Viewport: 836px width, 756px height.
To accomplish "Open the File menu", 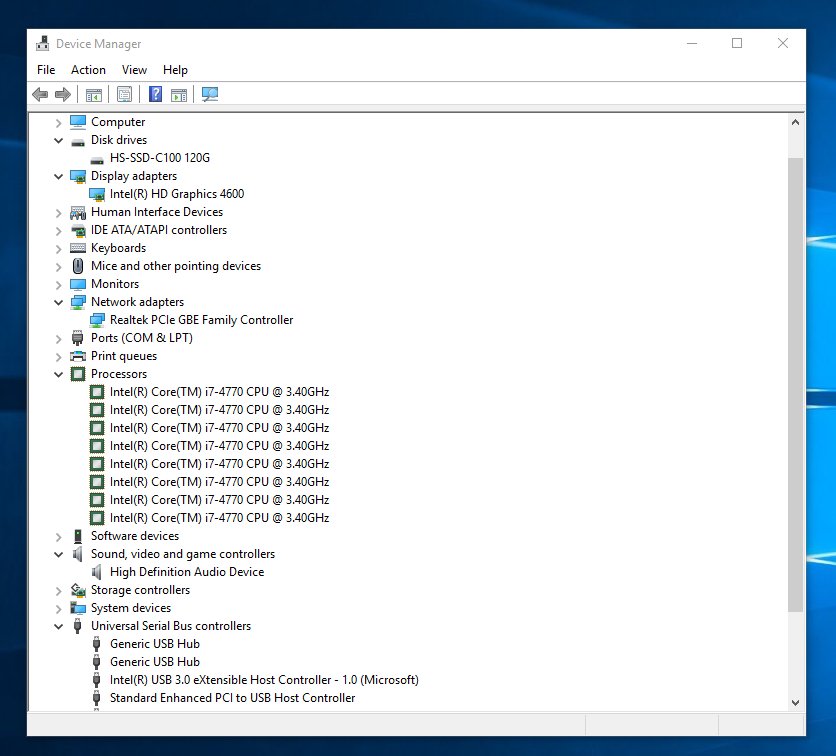I will [46, 70].
